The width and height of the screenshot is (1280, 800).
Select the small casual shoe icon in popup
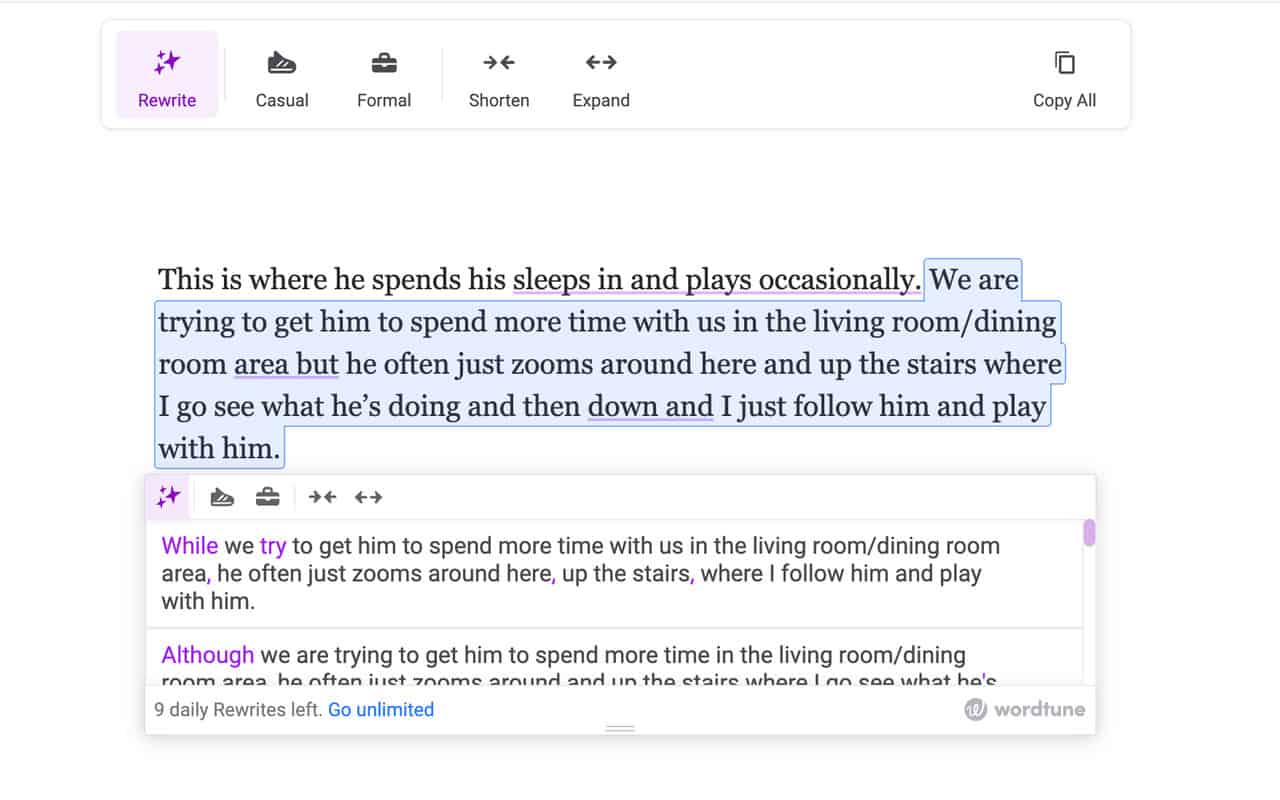pos(222,497)
